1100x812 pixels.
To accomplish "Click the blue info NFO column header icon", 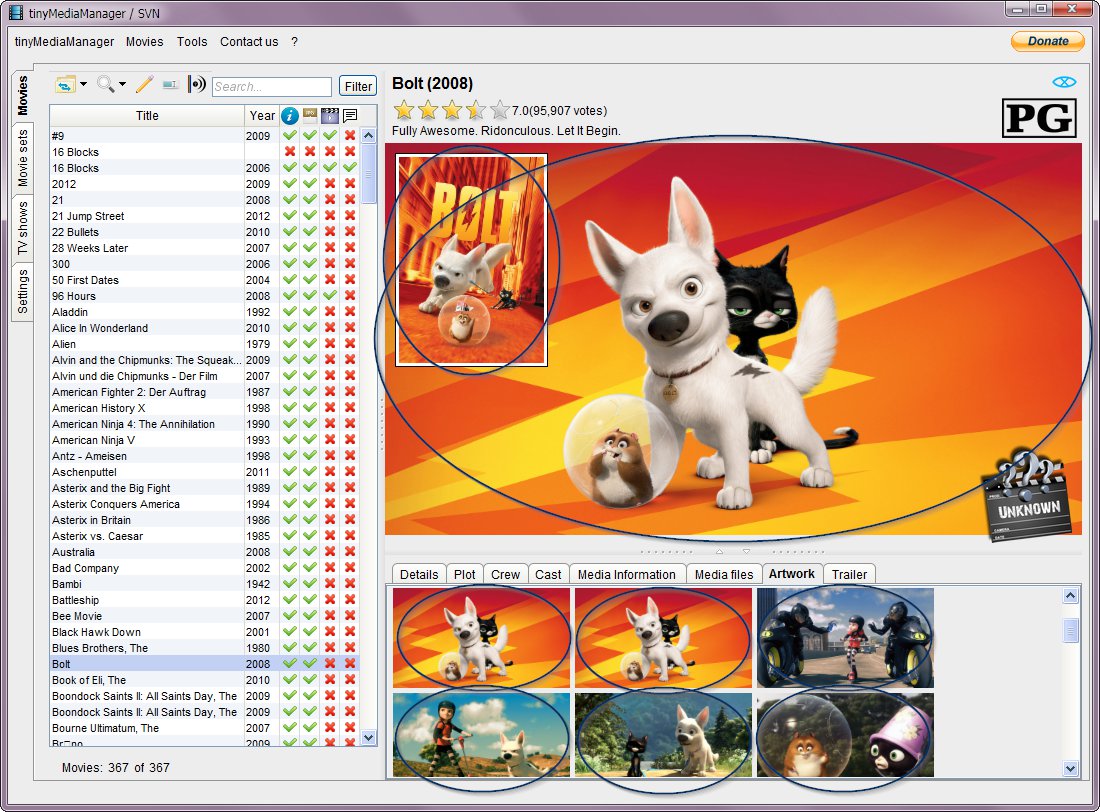I will tap(290, 116).
